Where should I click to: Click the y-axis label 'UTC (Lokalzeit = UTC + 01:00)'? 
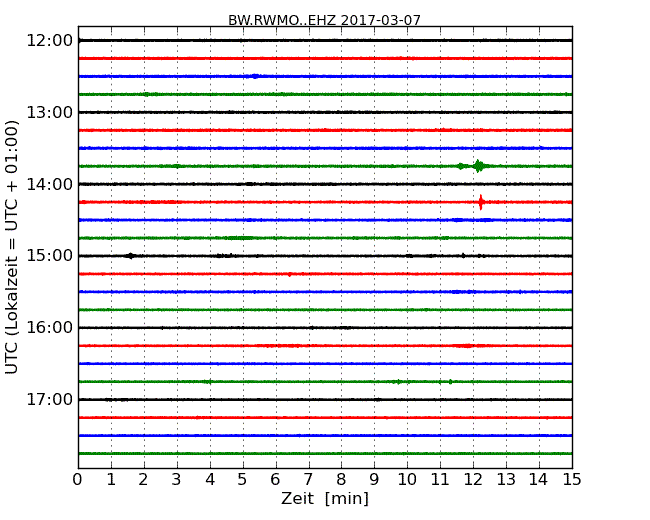pyautogui.click(x=12, y=247)
